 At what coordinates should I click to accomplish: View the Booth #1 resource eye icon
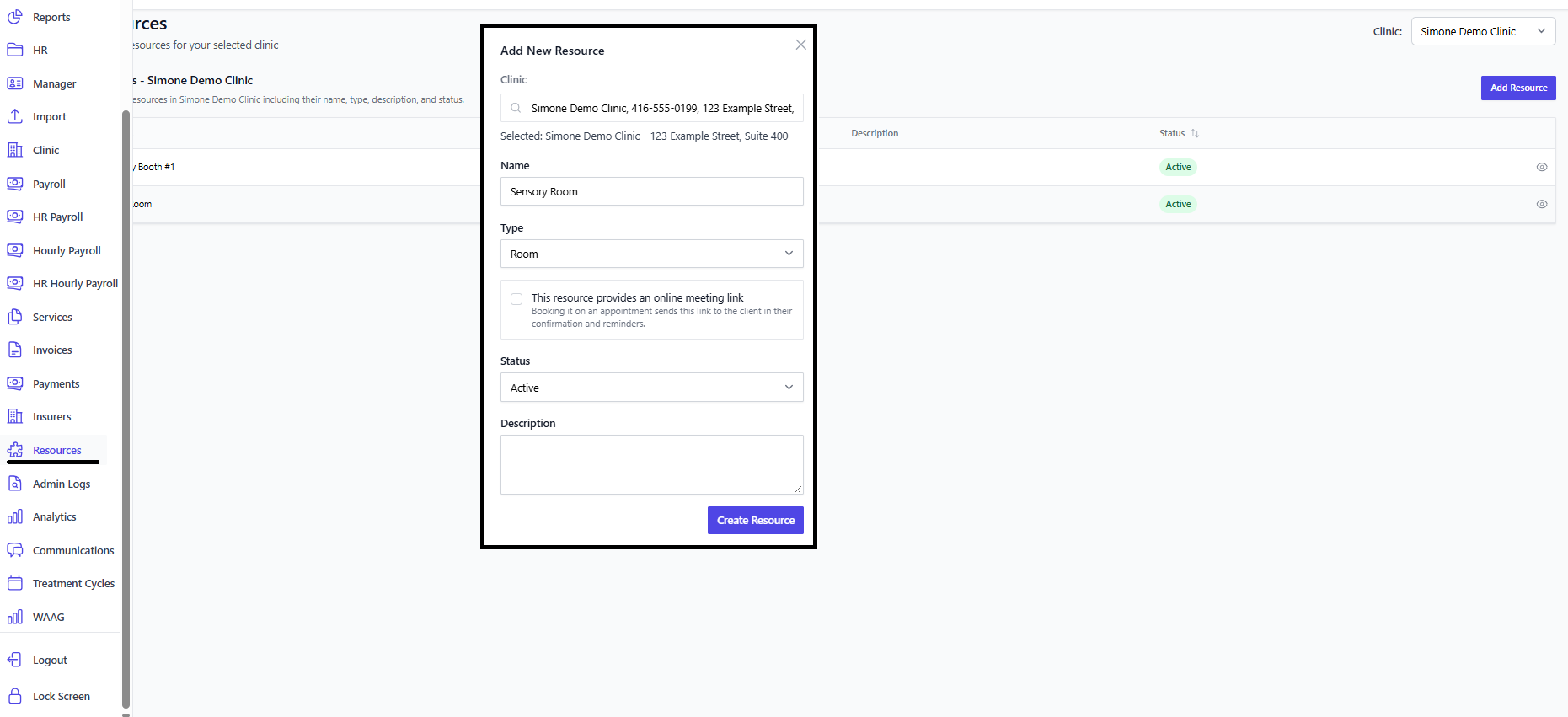coord(1542,167)
